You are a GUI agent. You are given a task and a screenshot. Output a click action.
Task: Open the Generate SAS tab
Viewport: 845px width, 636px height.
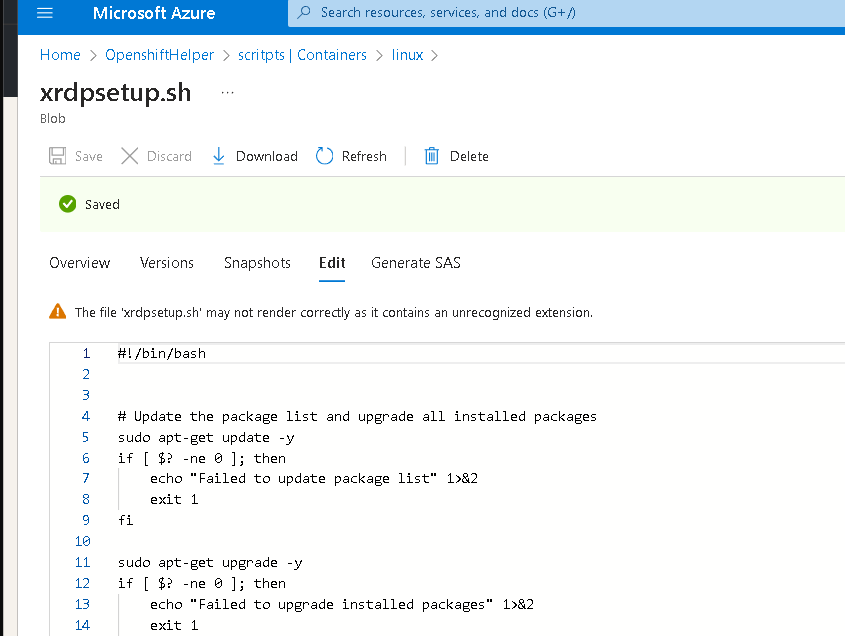pos(415,262)
